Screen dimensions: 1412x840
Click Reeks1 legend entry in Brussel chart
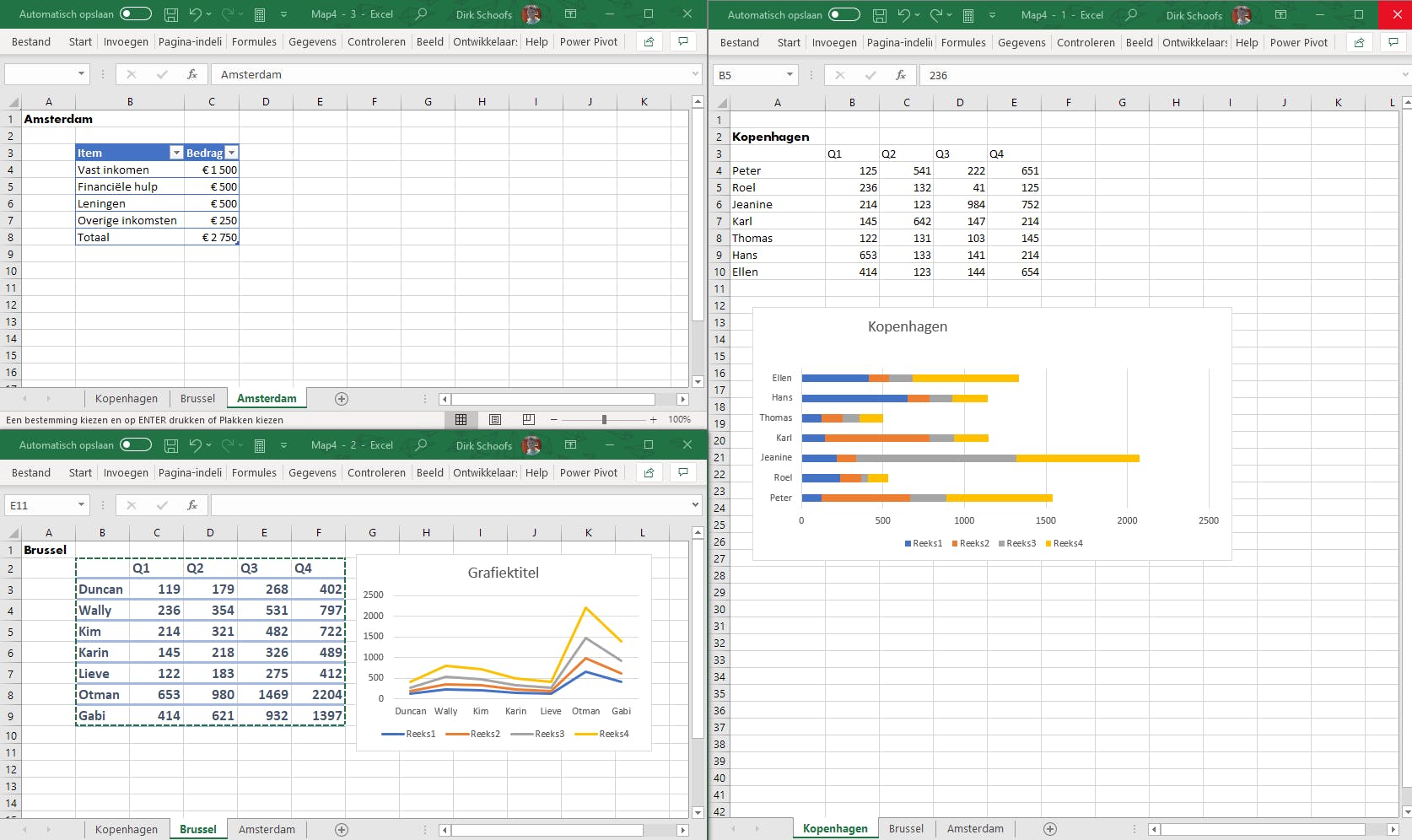click(x=409, y=734)
